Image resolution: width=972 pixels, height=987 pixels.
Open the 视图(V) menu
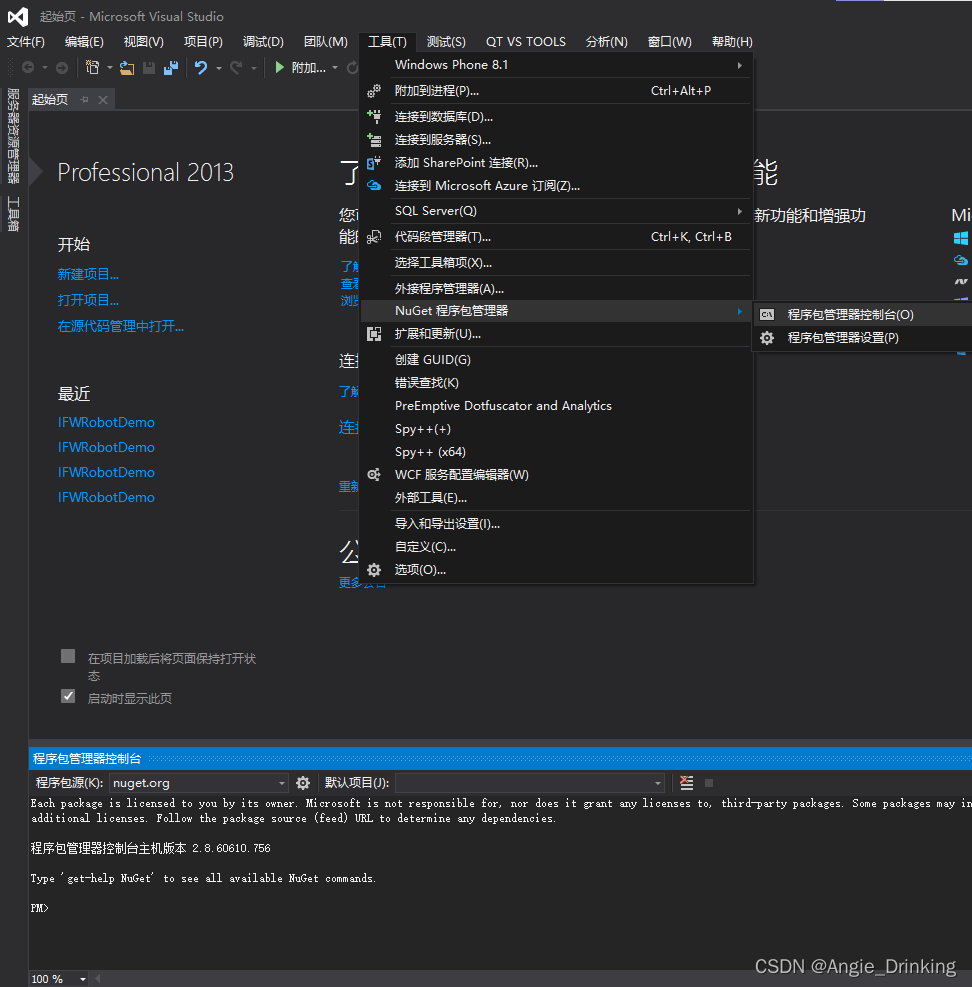144,42
